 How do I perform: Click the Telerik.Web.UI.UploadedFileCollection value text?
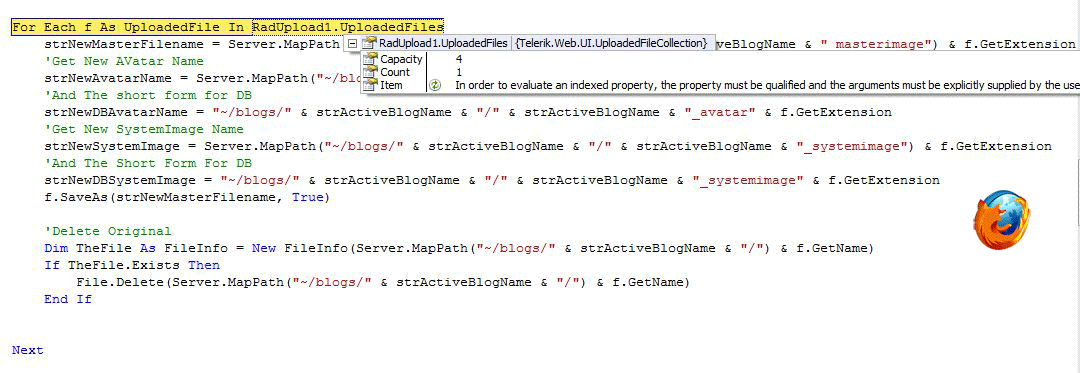point(611,43)
